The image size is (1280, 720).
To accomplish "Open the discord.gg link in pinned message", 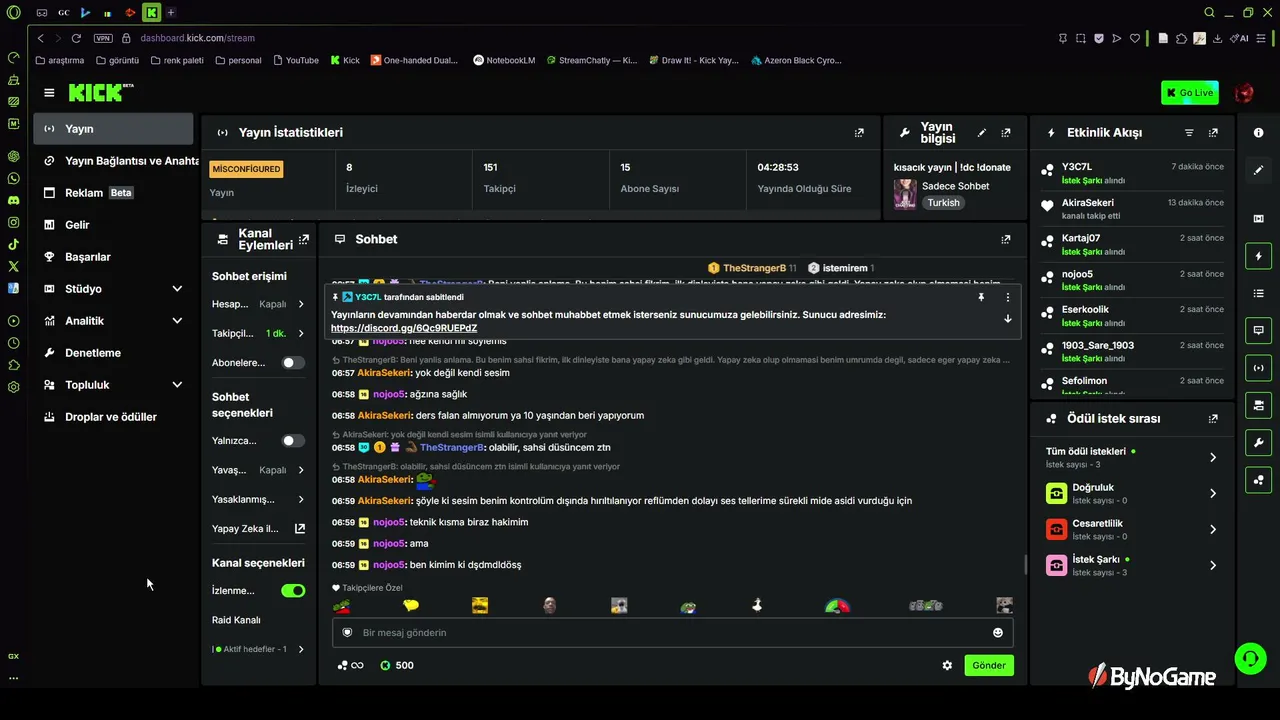I will point(404,328).
